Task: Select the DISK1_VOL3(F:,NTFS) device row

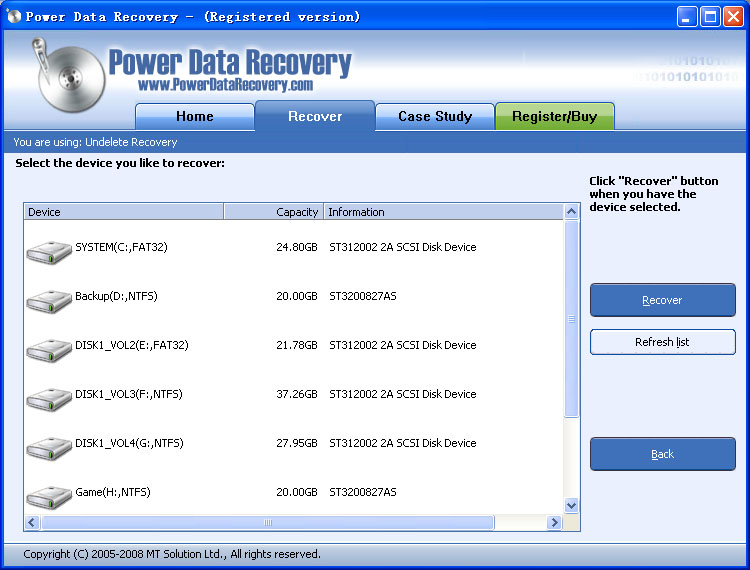Action: click(294, 400)
